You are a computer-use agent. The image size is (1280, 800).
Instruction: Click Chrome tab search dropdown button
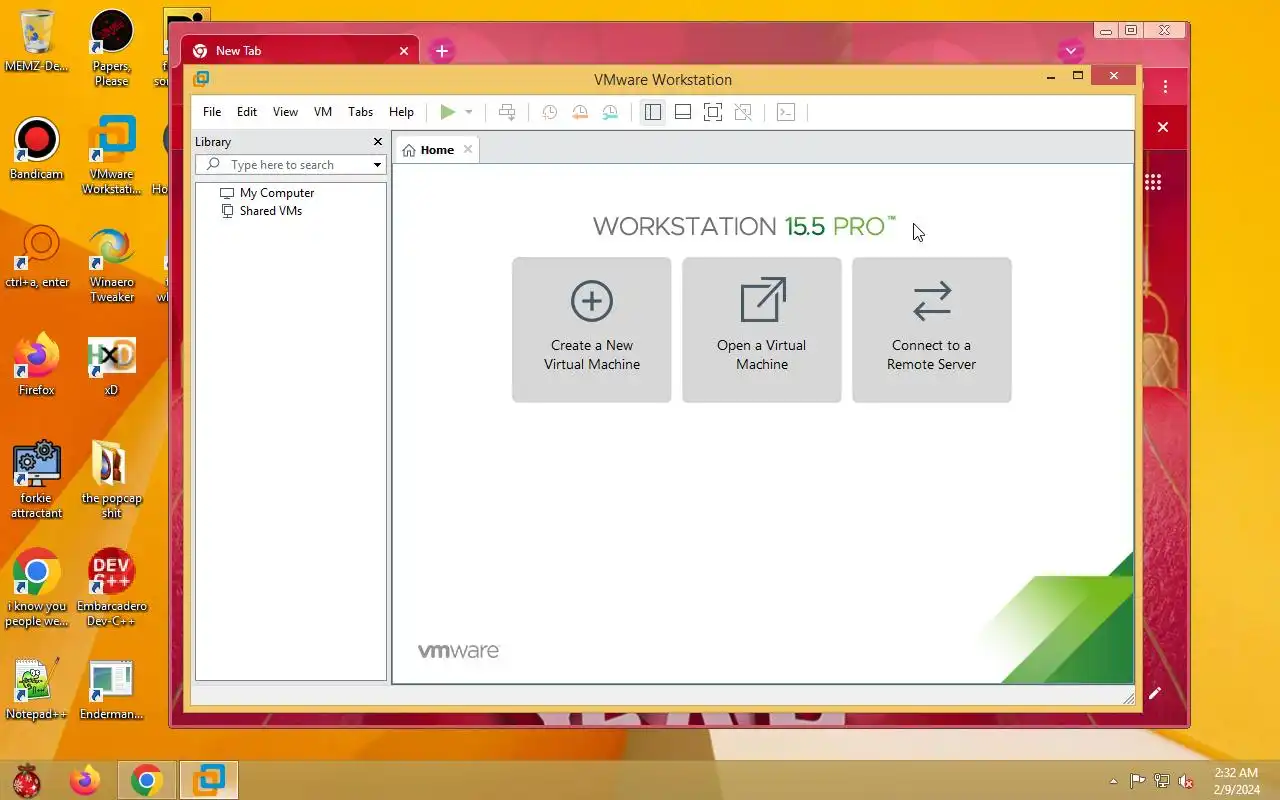click(1071, 50)
